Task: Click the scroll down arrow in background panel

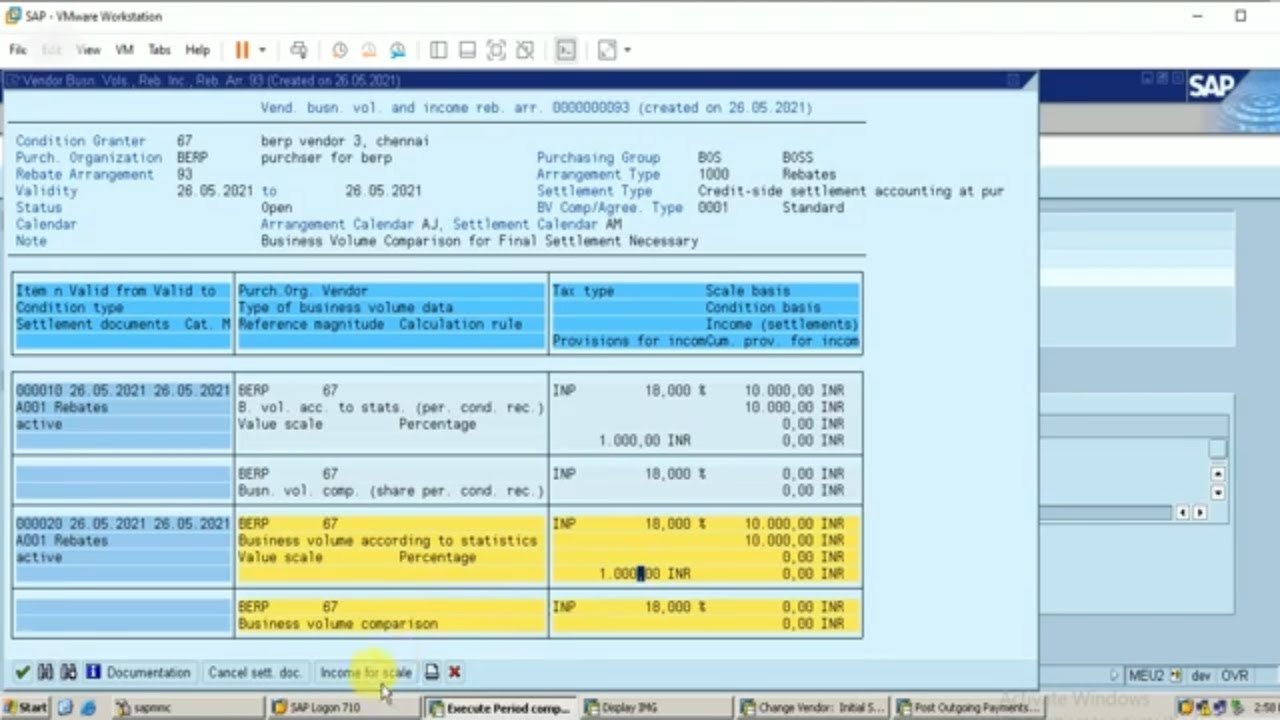Action: pyautogui.click(x=1218, y=492)
